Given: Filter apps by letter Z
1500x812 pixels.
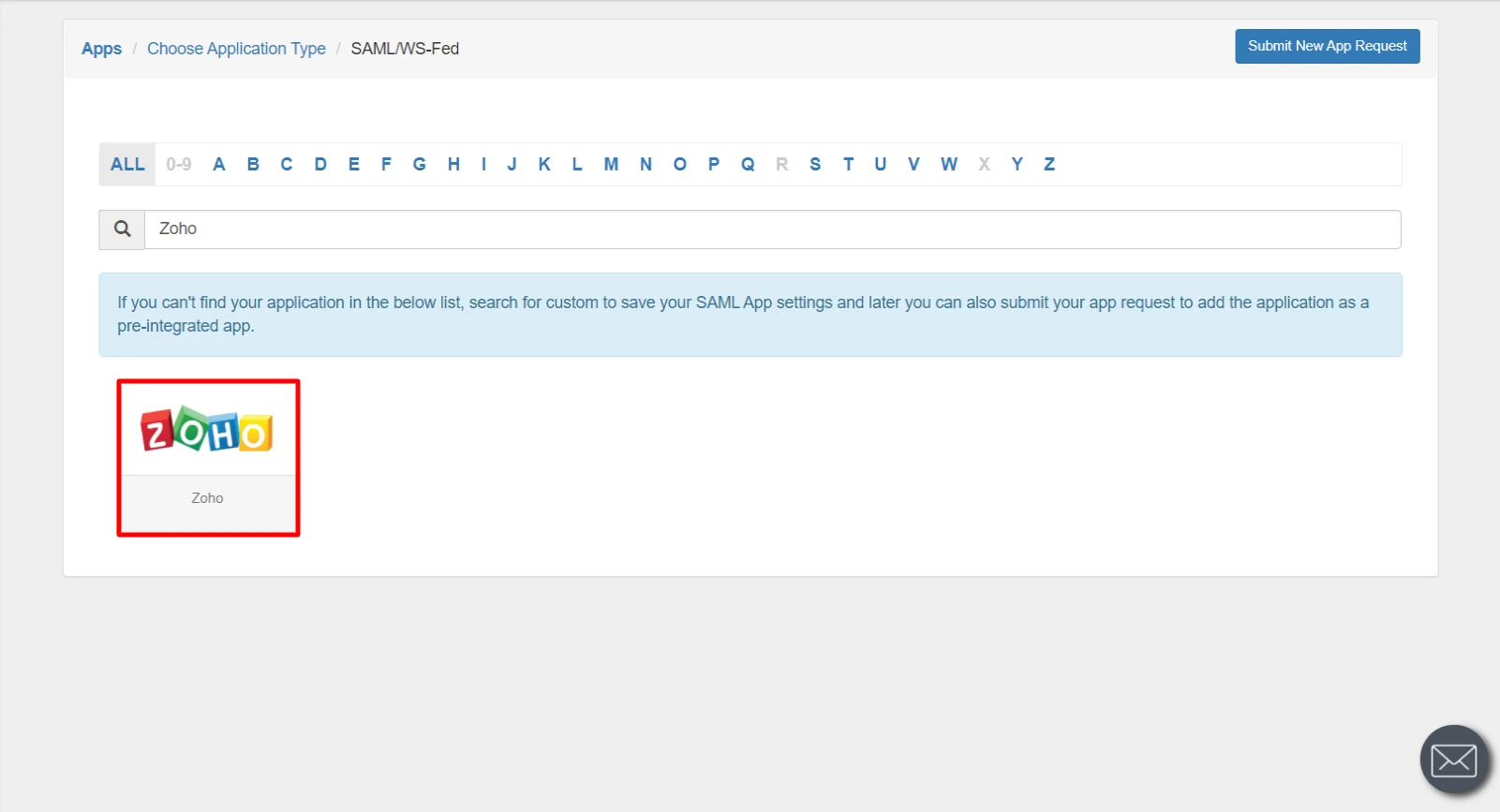Looking at the screenshot, I should pos(1049,165).
